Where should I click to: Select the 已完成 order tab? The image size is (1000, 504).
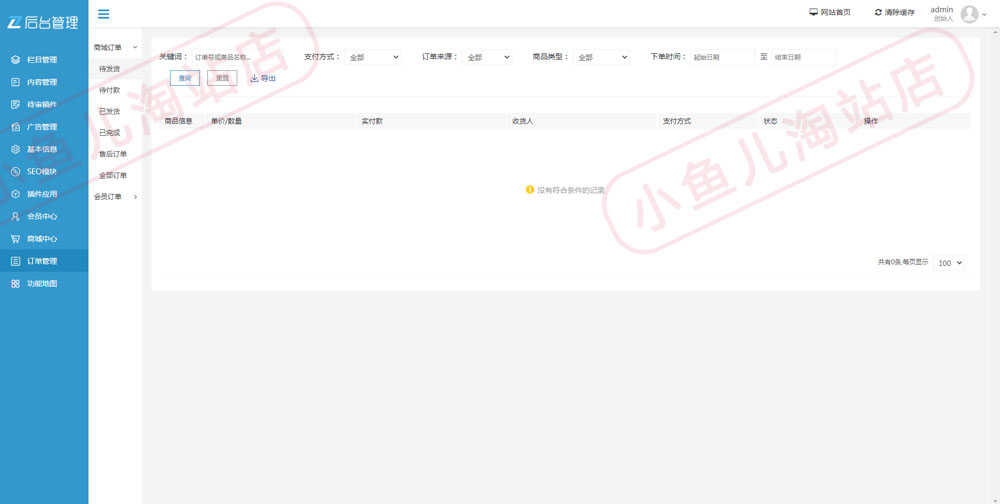pos(110,133)
